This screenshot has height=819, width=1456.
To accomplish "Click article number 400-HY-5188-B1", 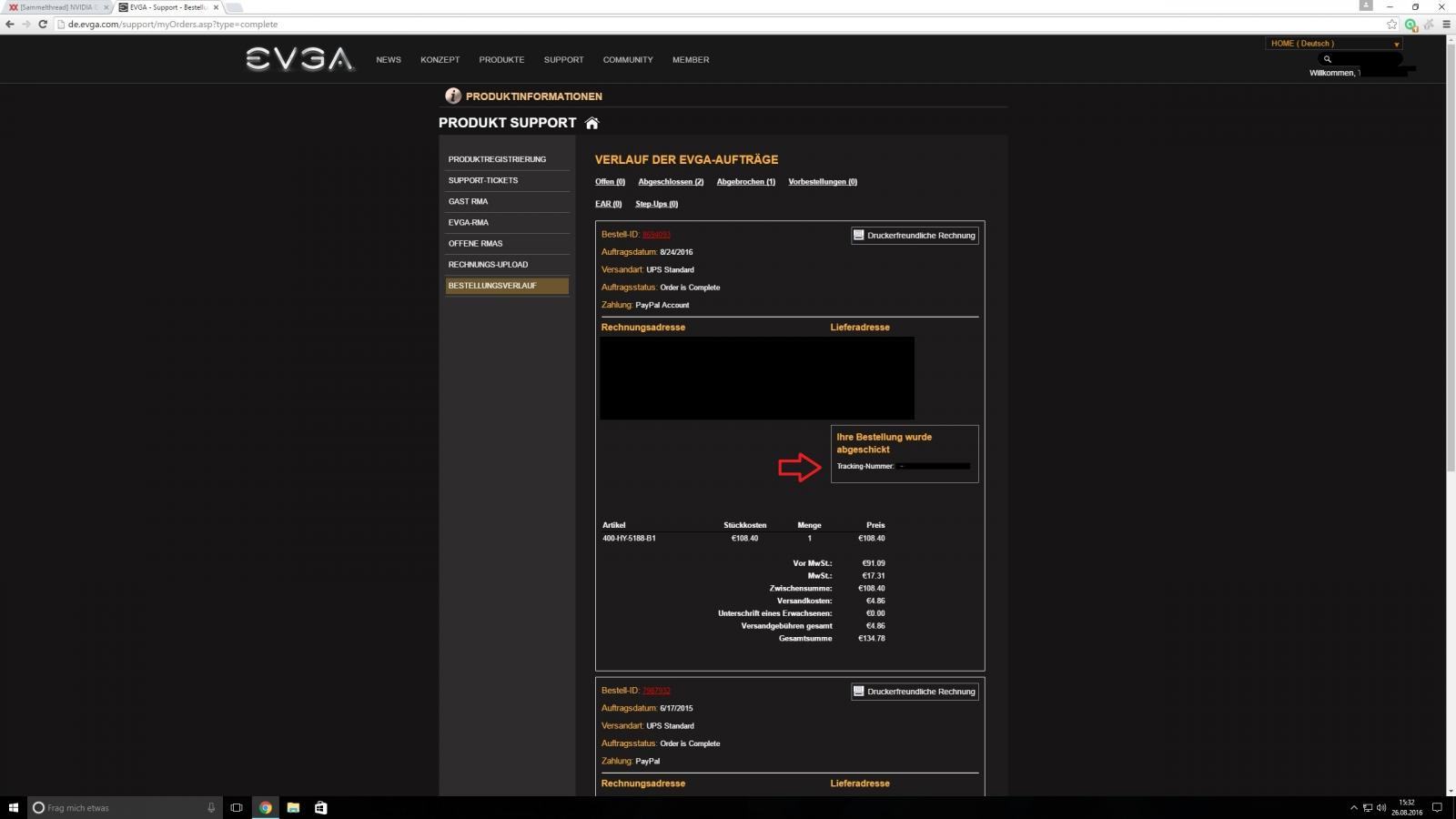I will click(629, 539).
